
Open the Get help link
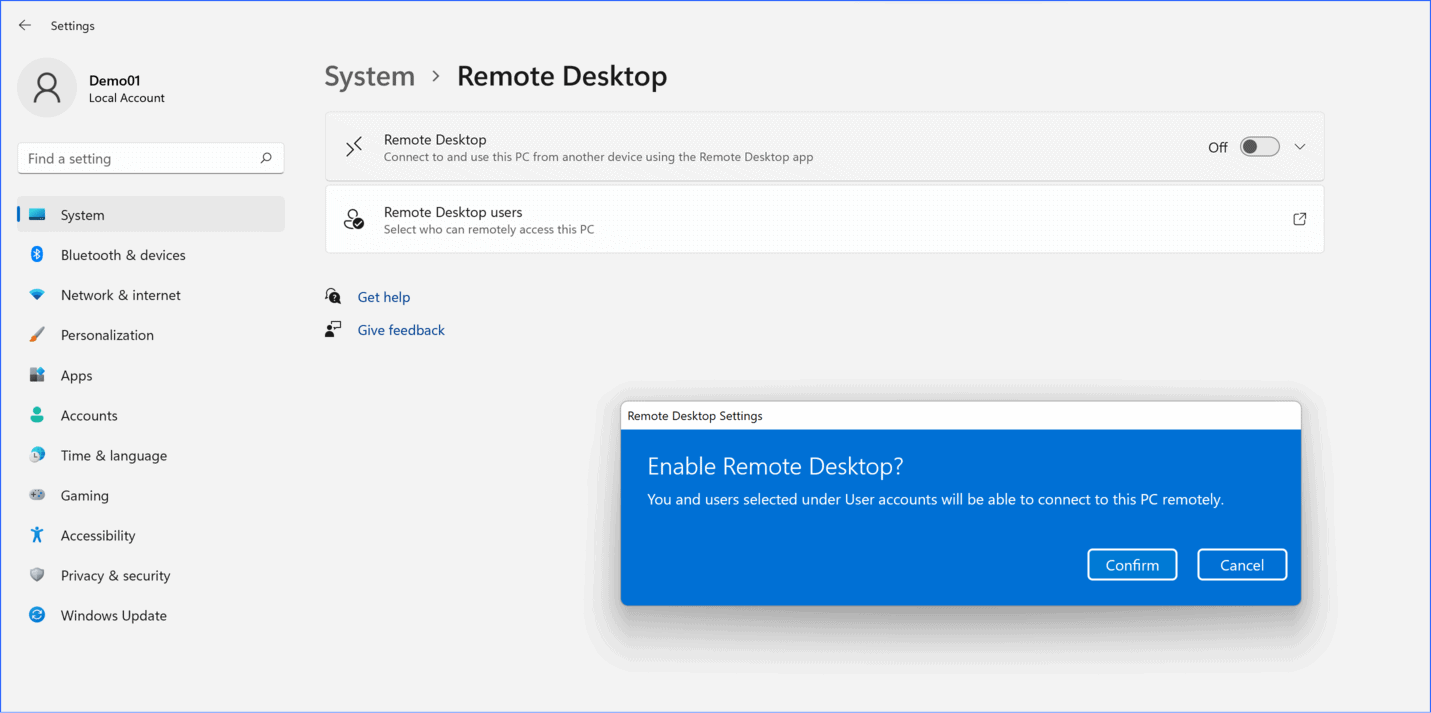[x=384, y=297]
